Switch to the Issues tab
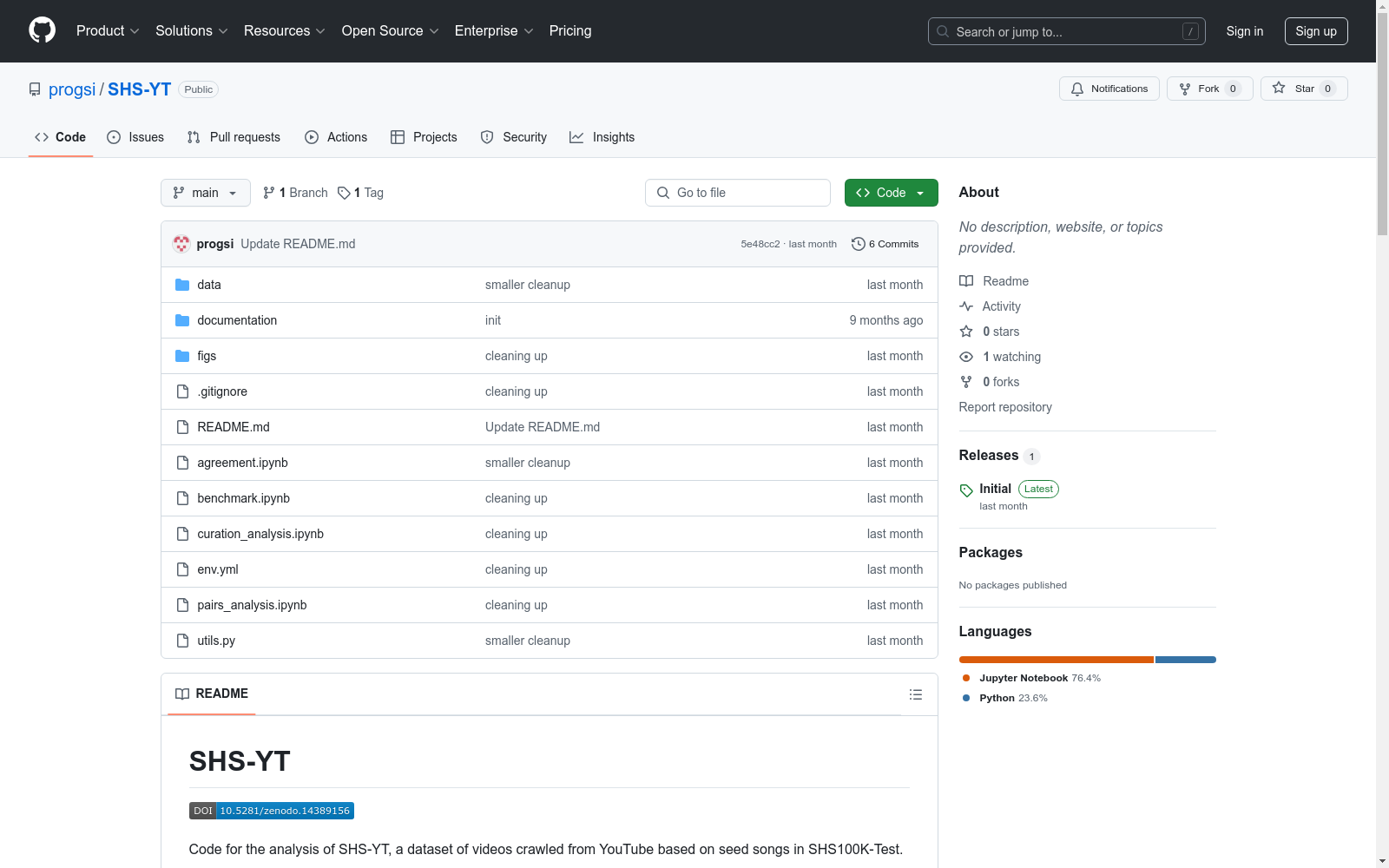 (x=135, y=137)
